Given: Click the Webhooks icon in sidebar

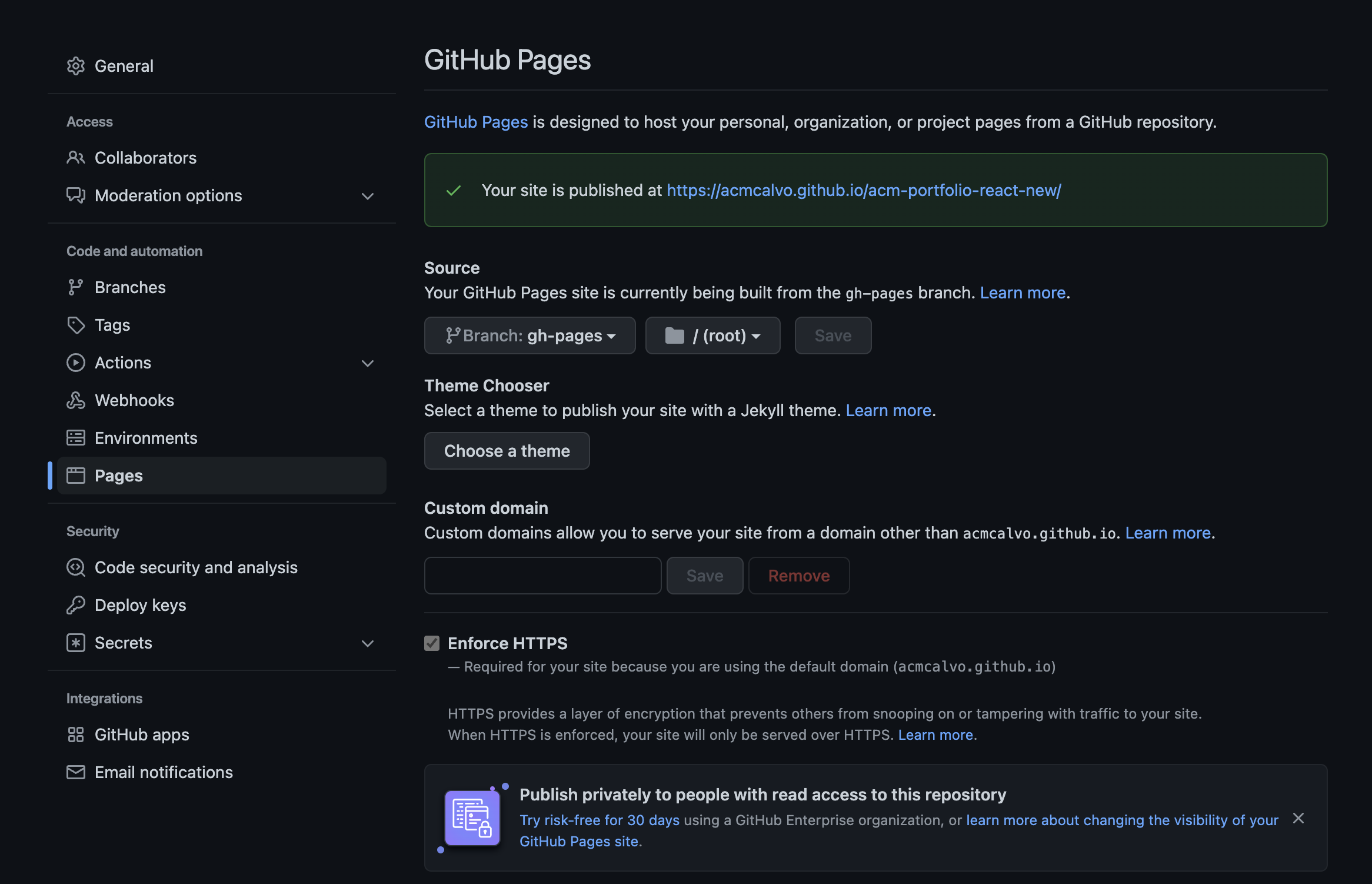Looking at the screenshot, I should coord(76,400).
